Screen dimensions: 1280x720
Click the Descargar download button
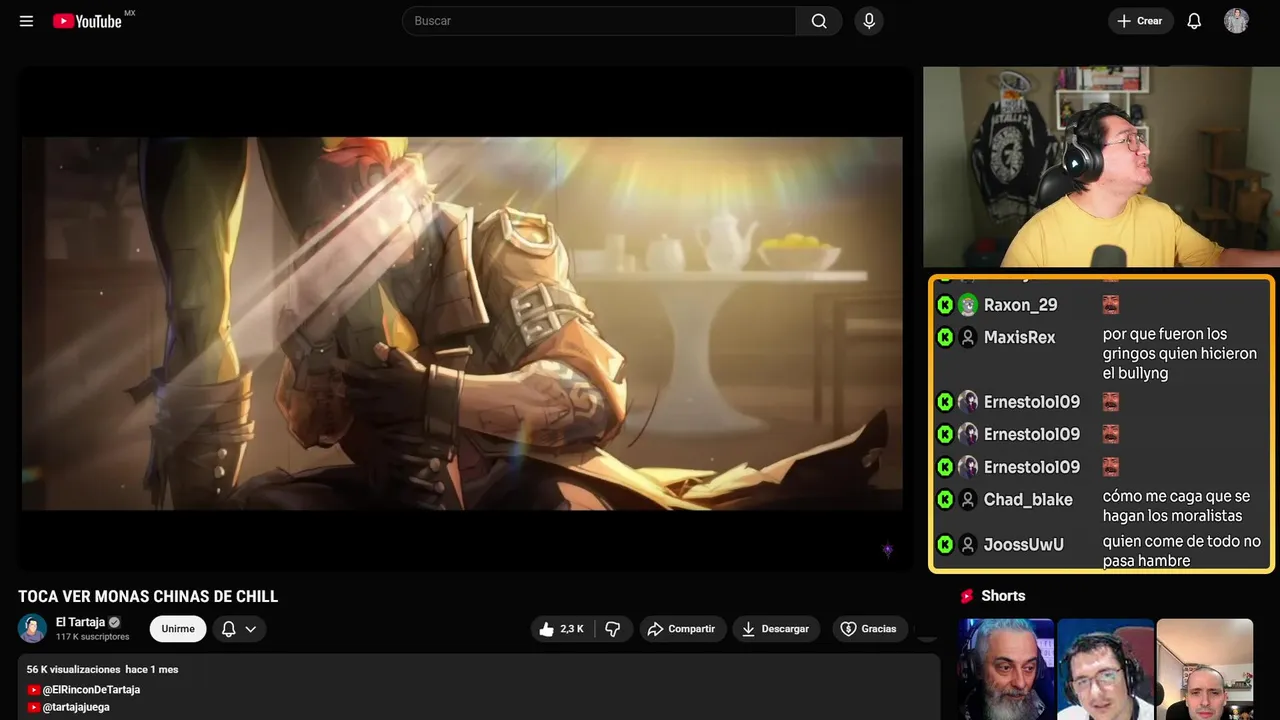(x=776, y=629)
